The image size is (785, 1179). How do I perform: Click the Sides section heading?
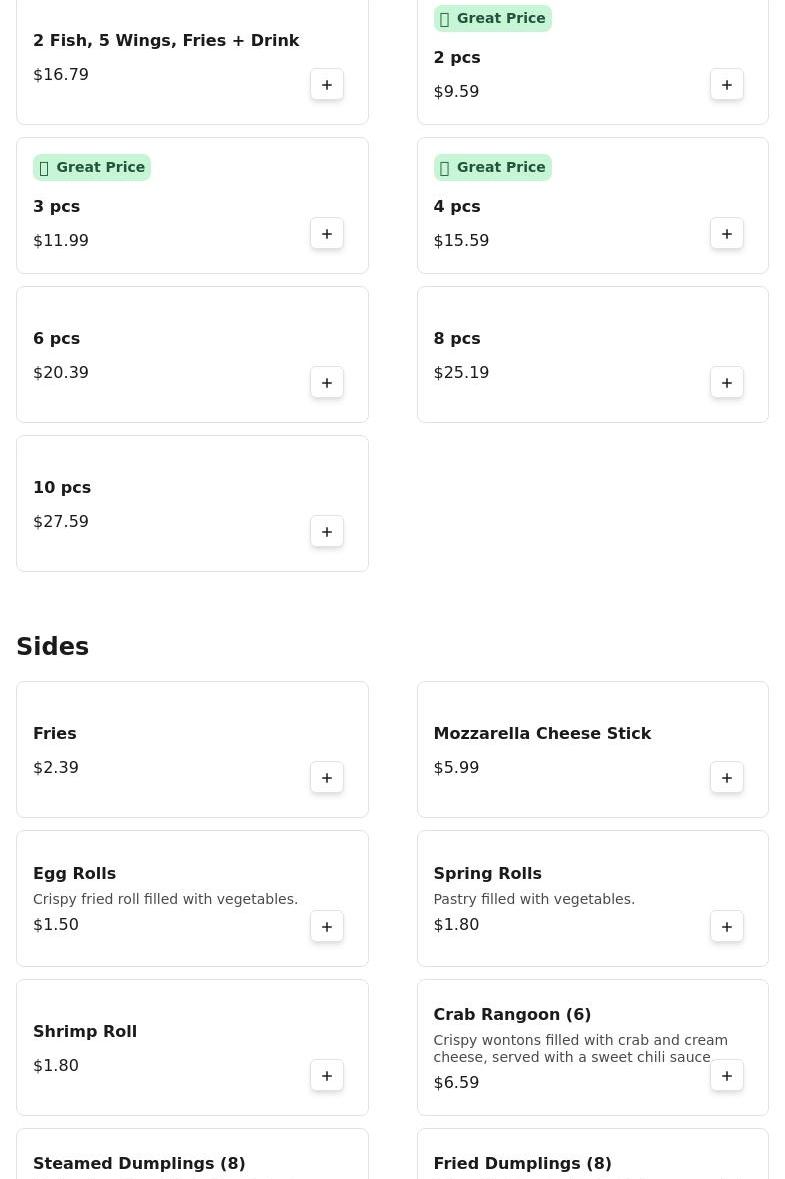pyautogui.click(x=53, y=647)
